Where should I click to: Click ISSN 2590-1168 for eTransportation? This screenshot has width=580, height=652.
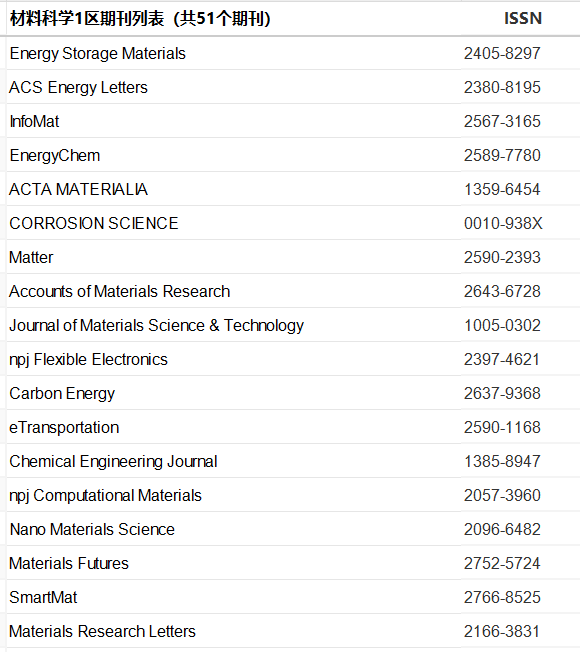pyautogui.click(x=502, y=427)
